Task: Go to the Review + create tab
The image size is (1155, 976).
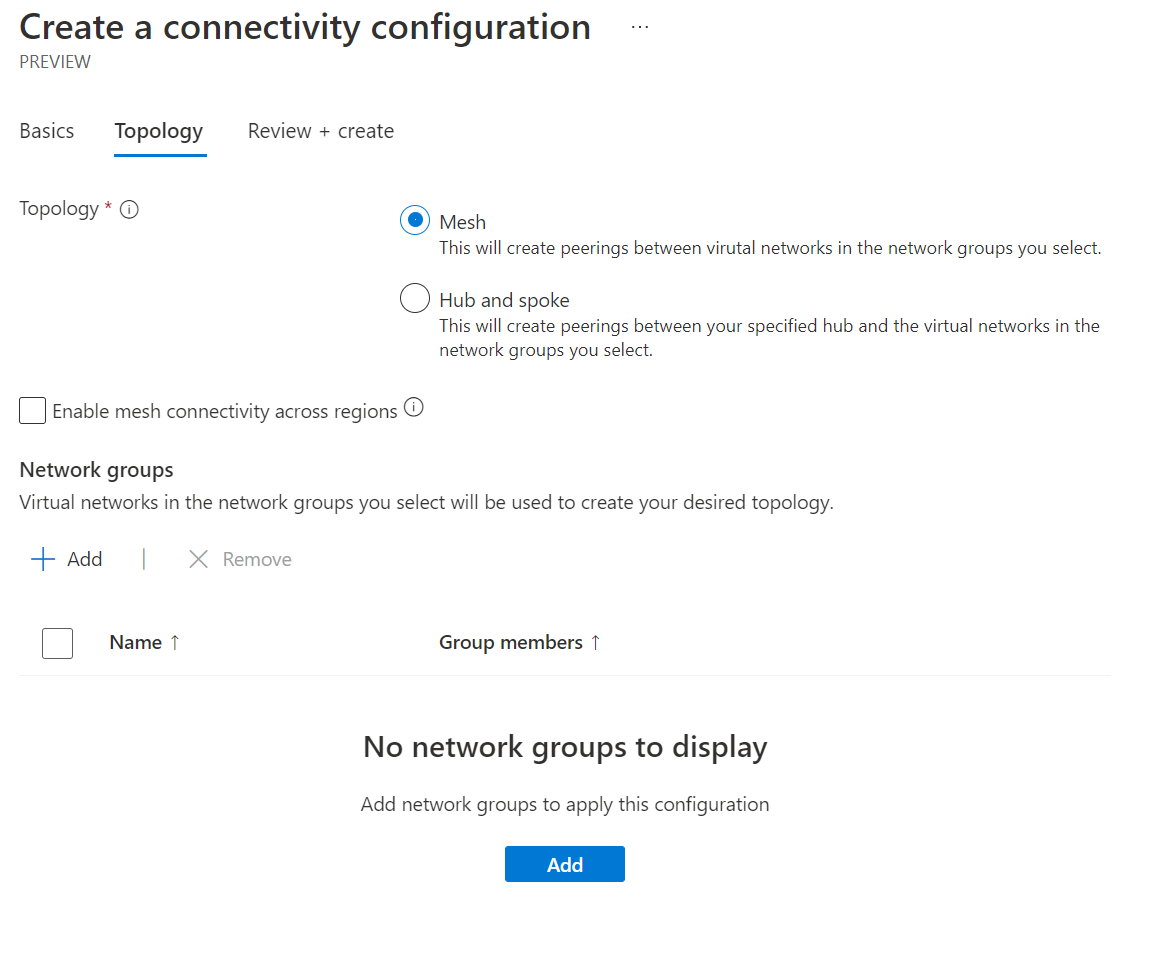Action: coord(321,131)
